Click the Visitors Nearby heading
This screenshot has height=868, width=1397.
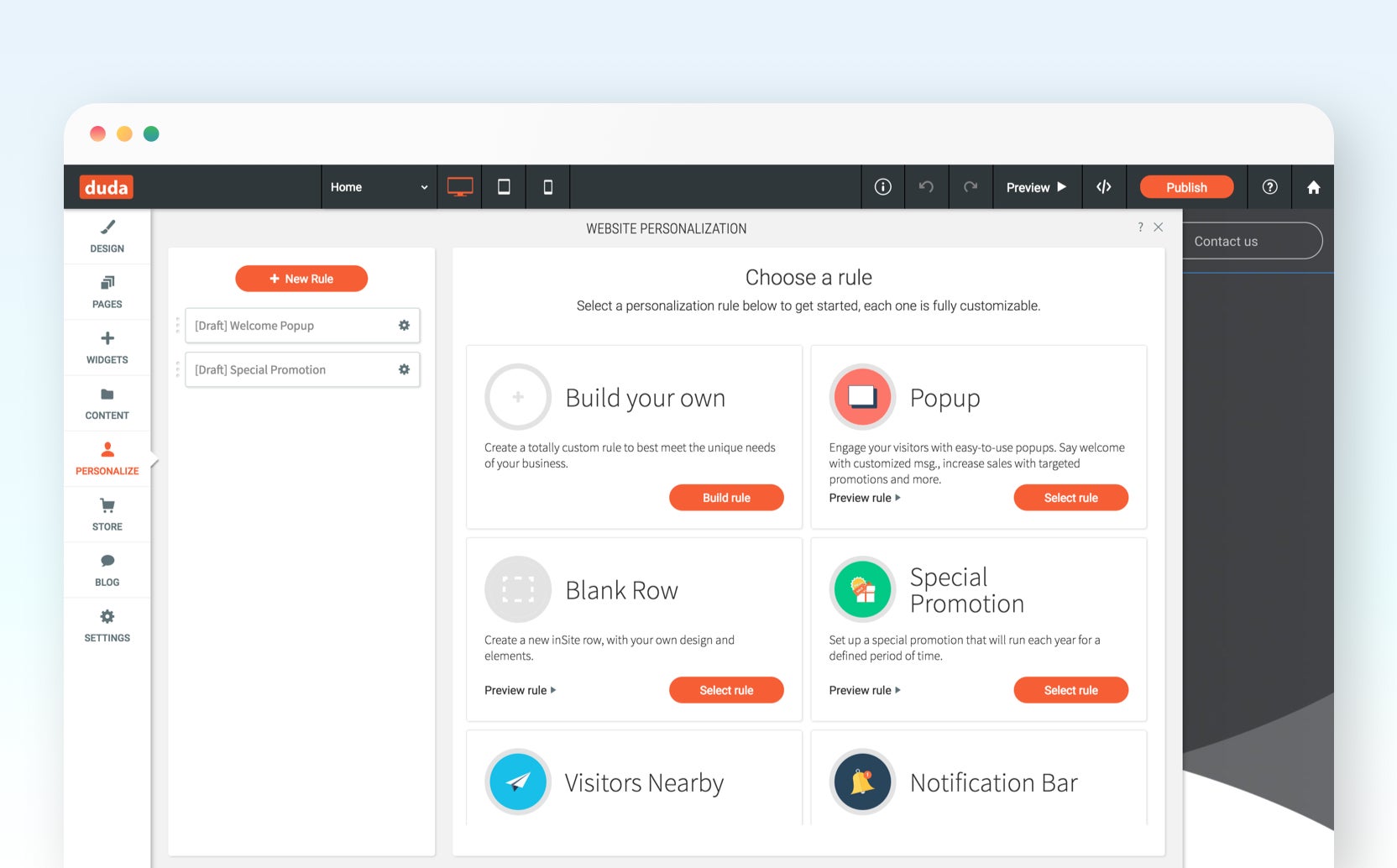point(644,782)
